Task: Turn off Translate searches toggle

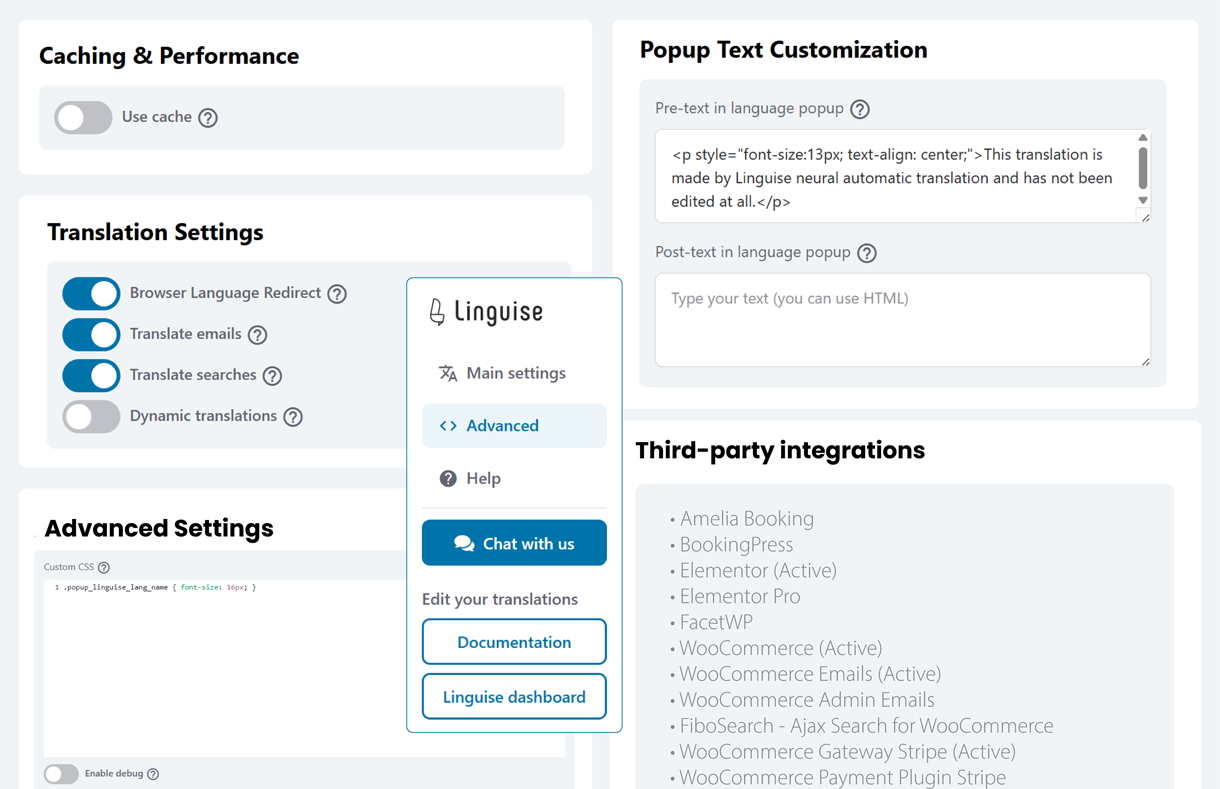Action: click(91, 375)
